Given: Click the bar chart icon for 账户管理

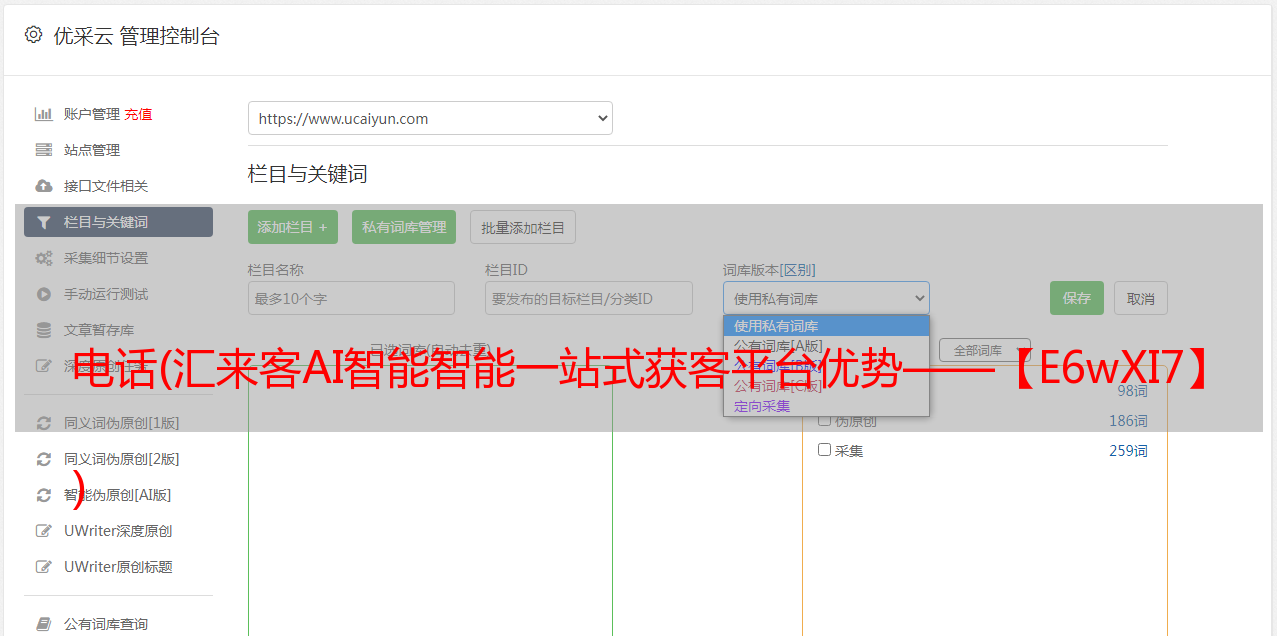Looking at the screenshot, I should click(x=43, y=114).
